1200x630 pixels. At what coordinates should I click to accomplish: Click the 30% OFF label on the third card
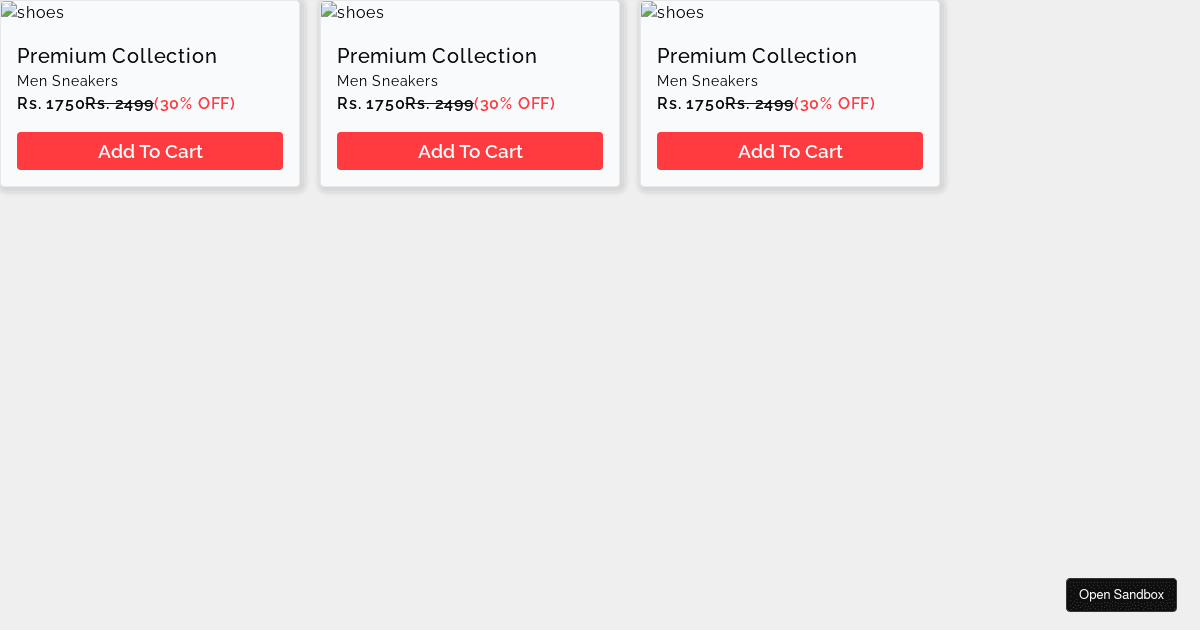point(835,104)
